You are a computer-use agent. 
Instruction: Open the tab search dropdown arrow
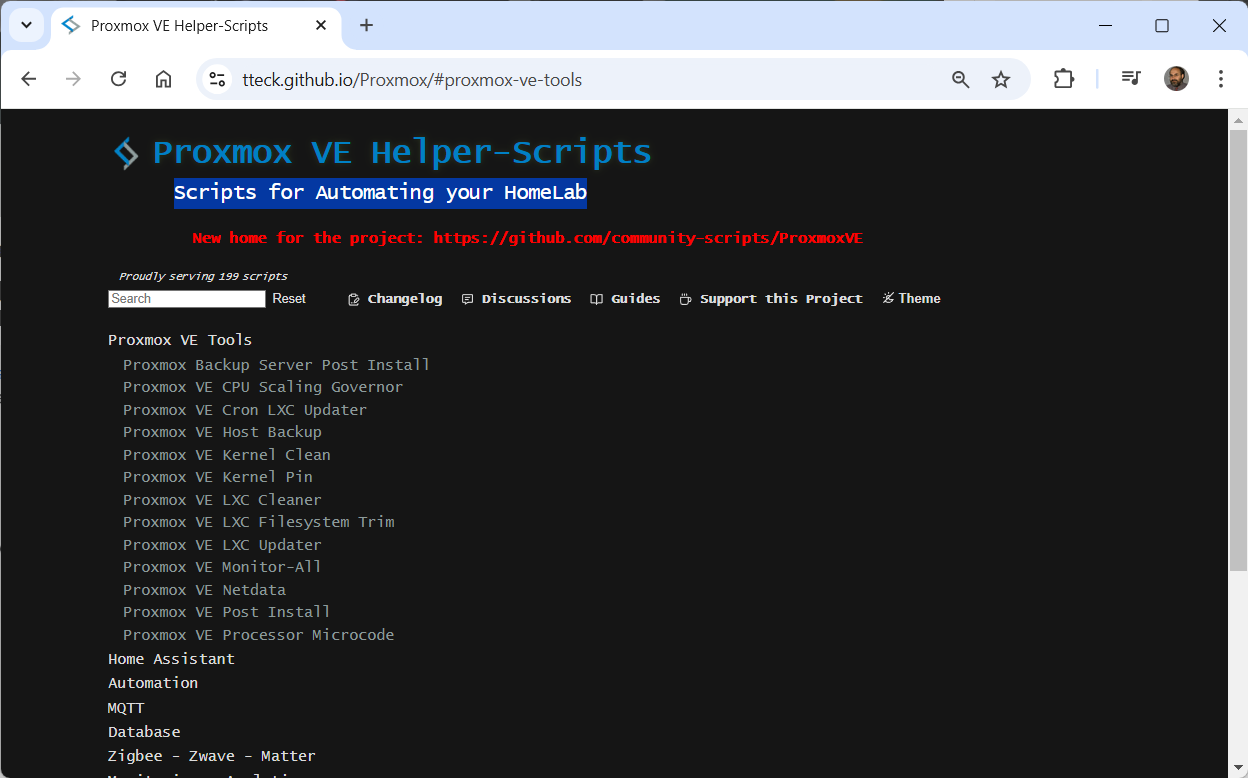26,25
